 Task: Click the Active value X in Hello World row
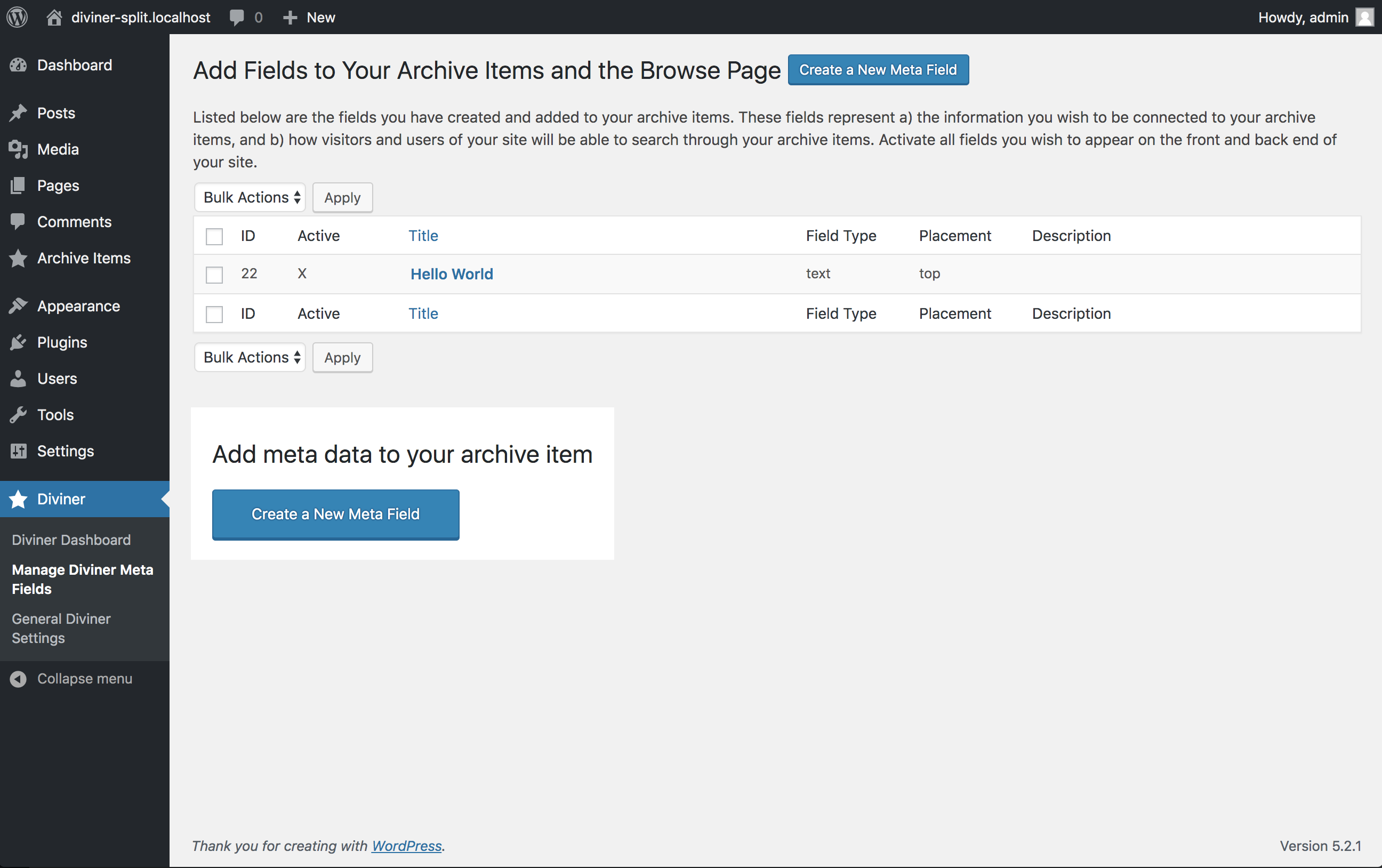tap(302, 274)
